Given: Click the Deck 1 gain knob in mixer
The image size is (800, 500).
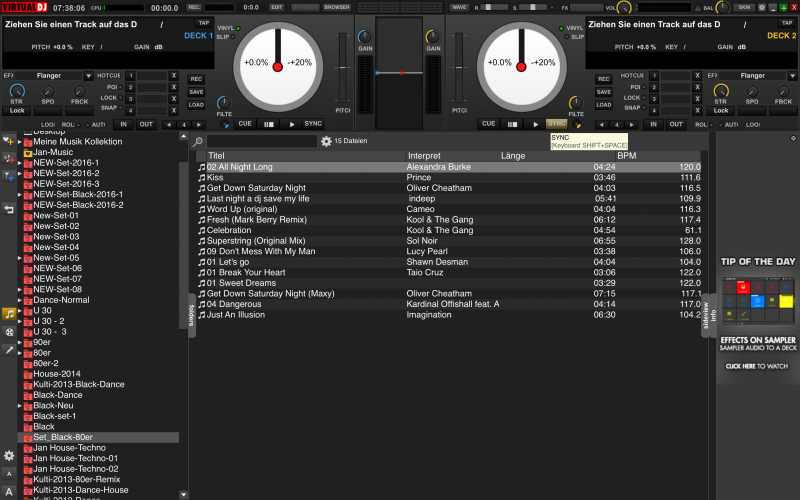Looking at the screenshot, I should click(x=365, y=37).
